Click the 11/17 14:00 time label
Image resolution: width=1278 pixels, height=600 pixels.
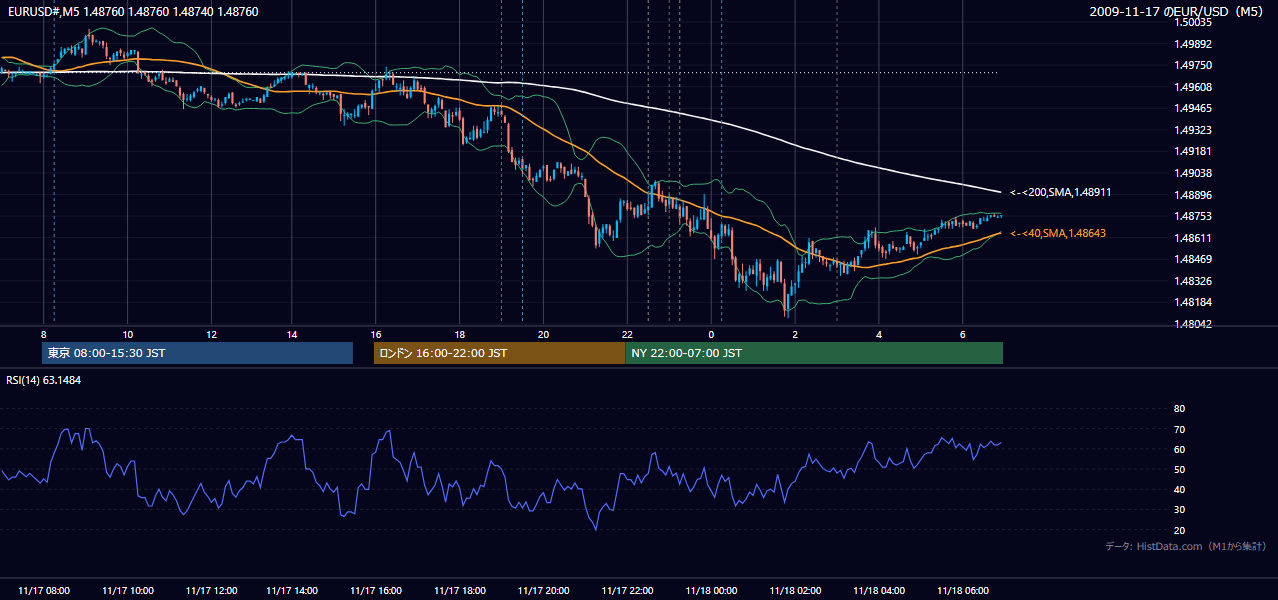[293, 591]
